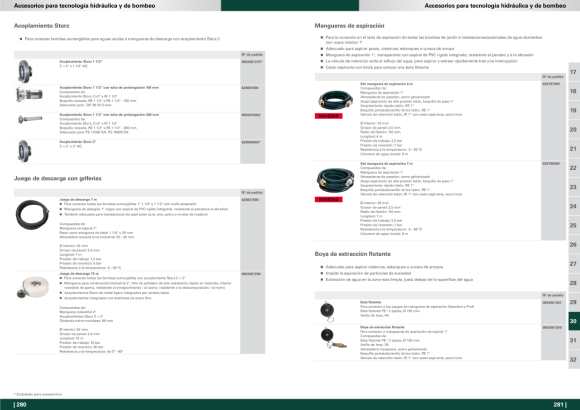
Task: Select the black 7 m discharge hose image
Action: [33, 215]
